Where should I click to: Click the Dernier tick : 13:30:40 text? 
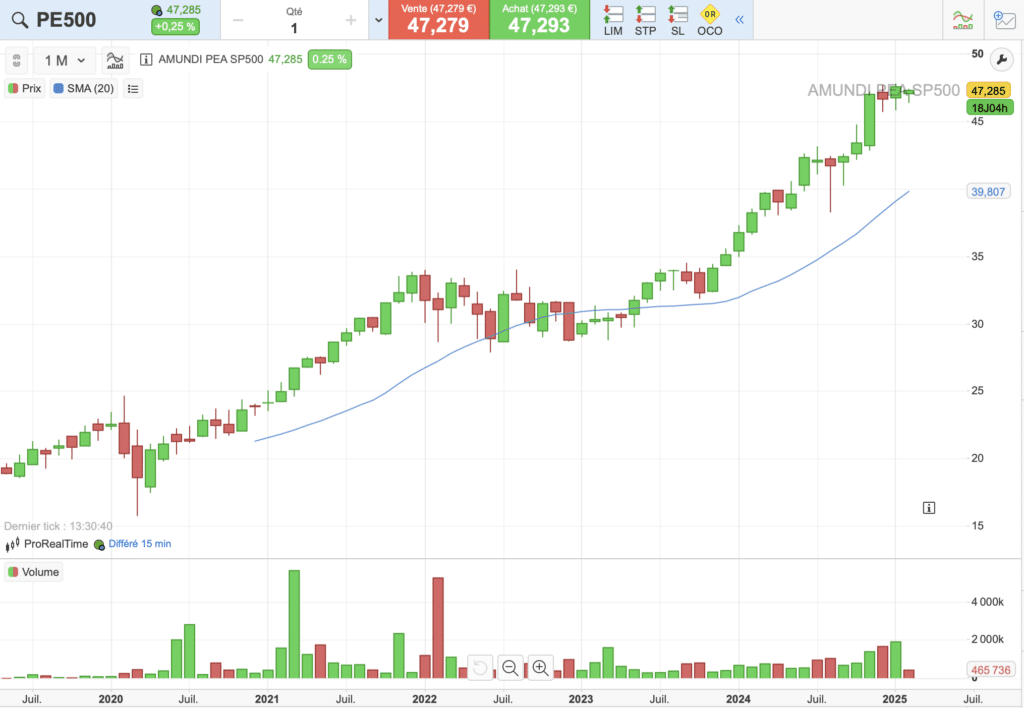pos(58,526)
